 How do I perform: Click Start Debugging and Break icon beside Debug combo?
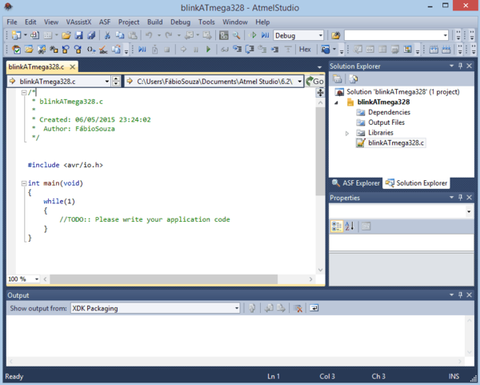pos(265,35)
